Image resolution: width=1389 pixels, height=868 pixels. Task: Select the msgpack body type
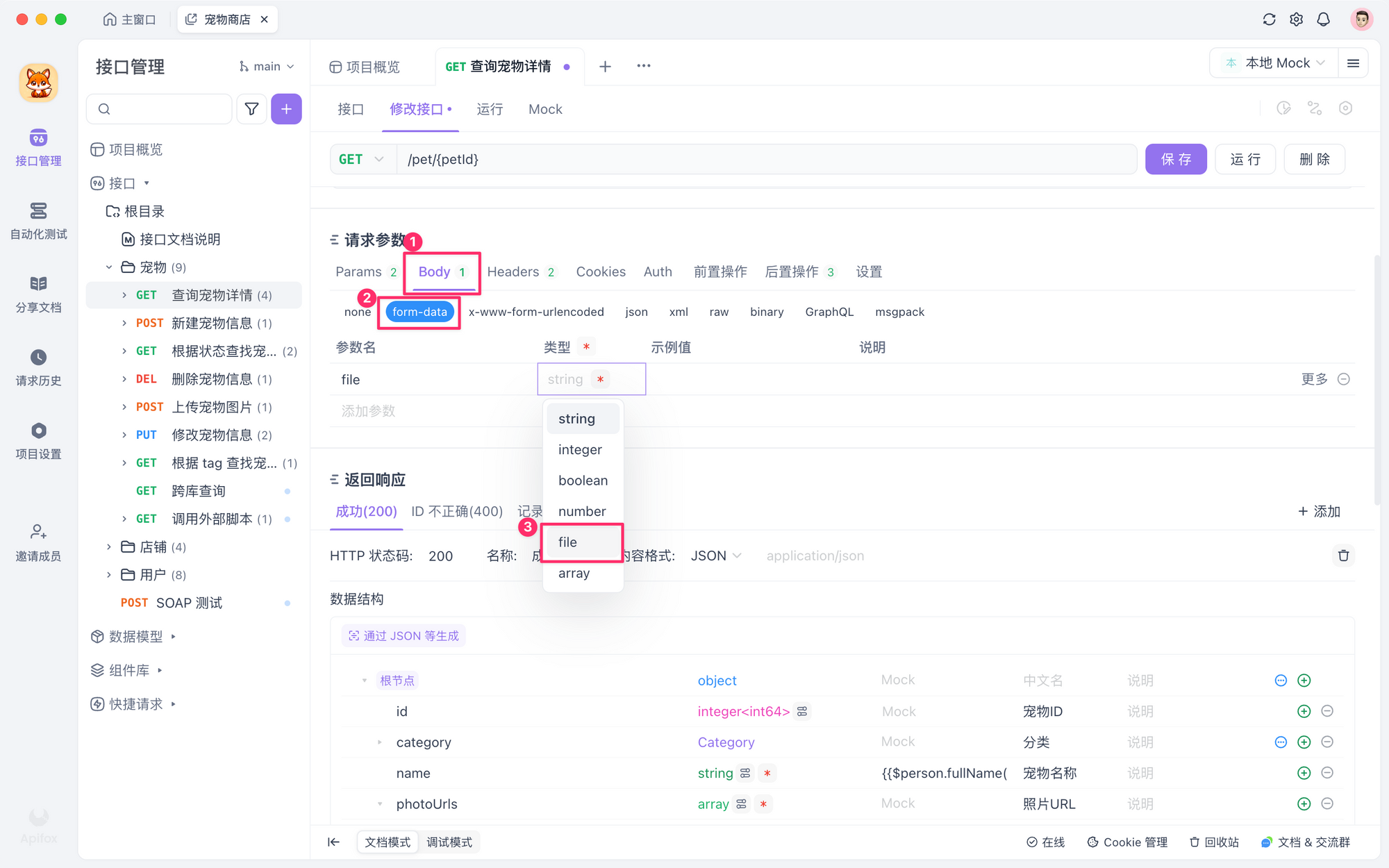coord(899,312)
